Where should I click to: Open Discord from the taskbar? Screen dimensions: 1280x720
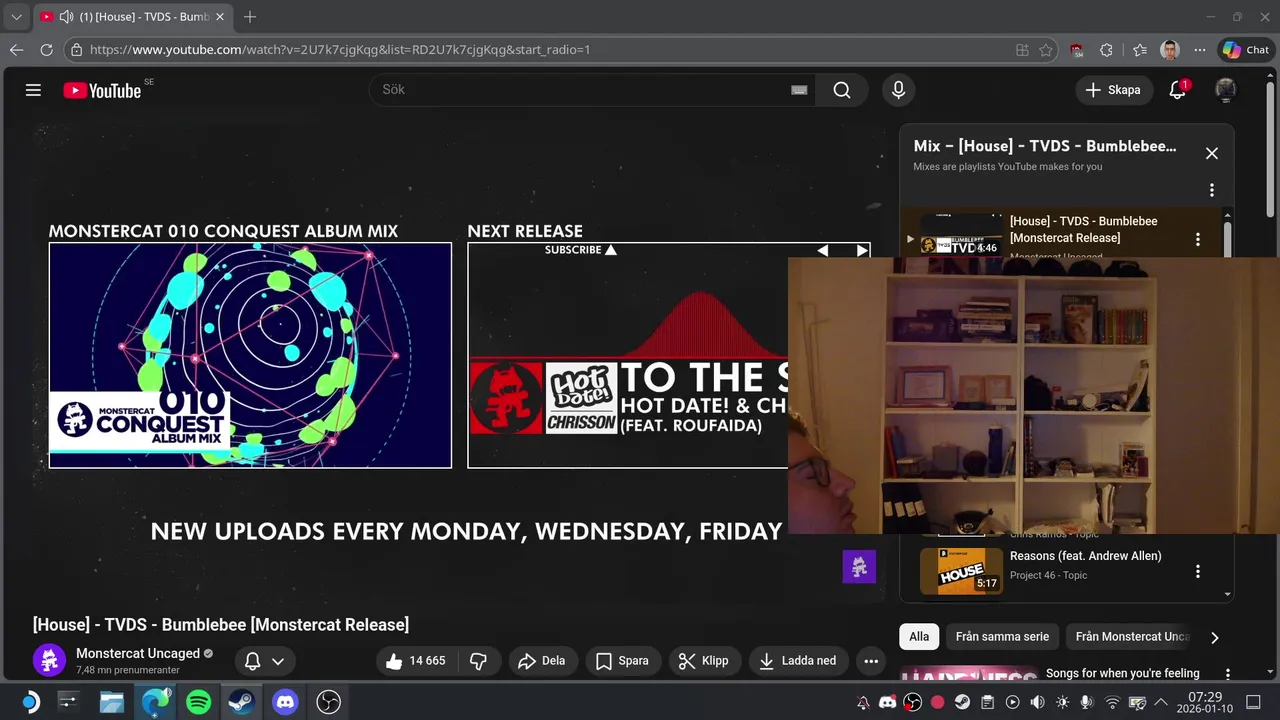(x=285, y=702)
